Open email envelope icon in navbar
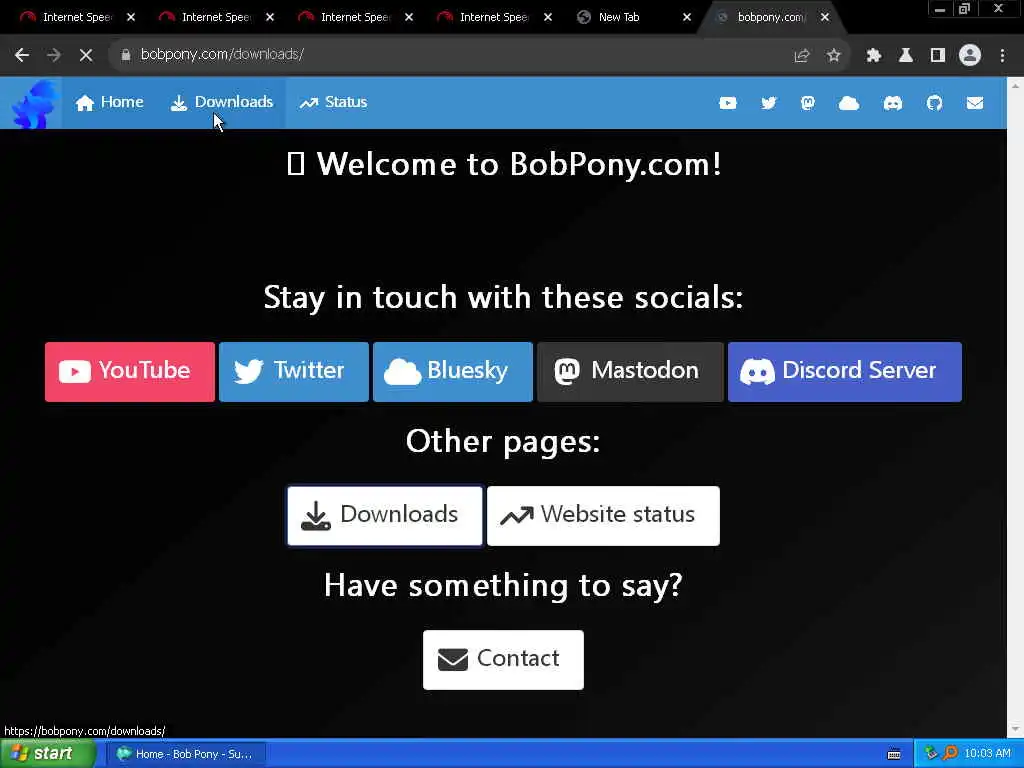This screenshot has width=1024, height=768. pos(974,103)
